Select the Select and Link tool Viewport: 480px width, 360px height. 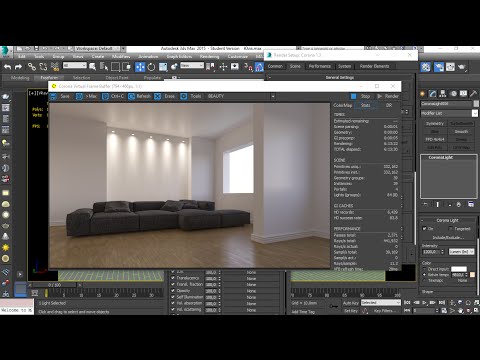click(x=32, y=67)
